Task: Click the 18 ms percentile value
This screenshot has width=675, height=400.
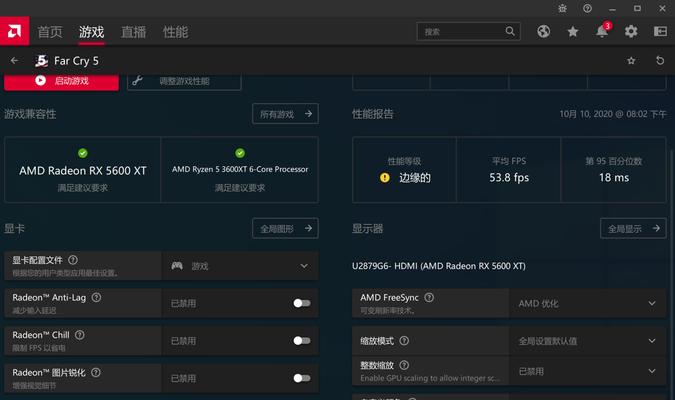Action: pyautogui.click(x=614, y=177)
